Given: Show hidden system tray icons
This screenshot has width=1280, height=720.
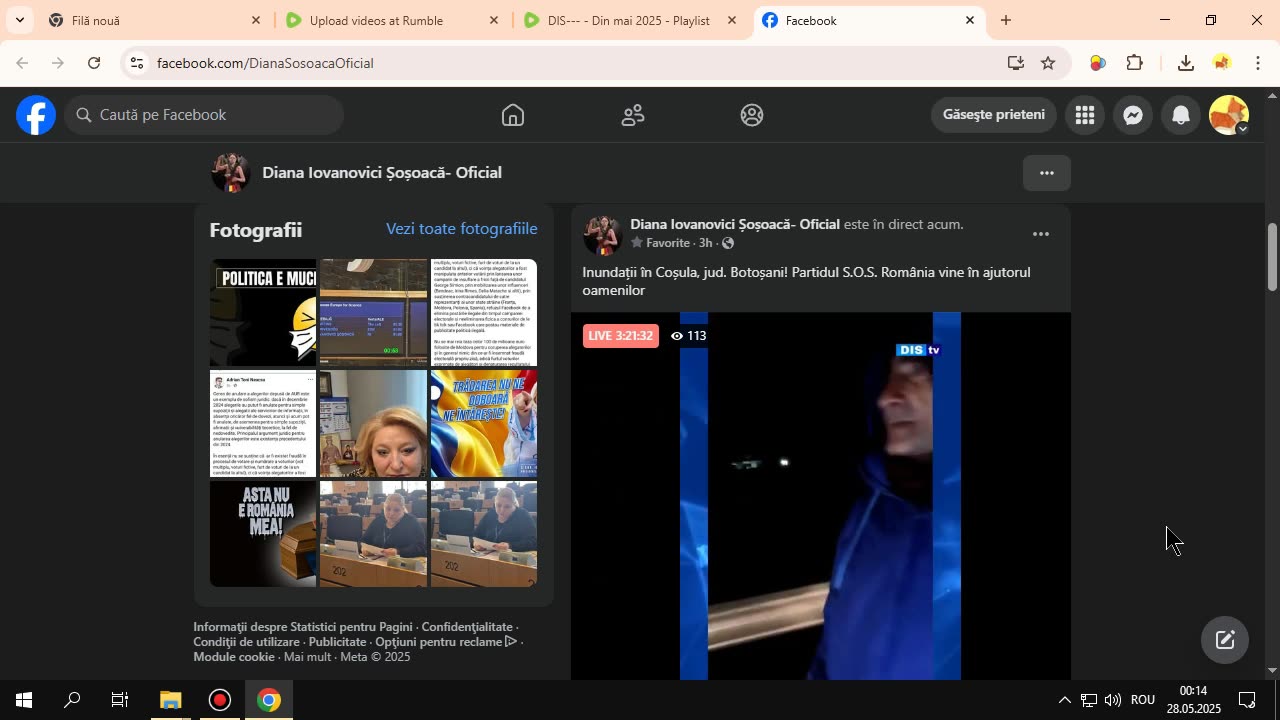Looking at the screenshot, I should click(1064, 700).
